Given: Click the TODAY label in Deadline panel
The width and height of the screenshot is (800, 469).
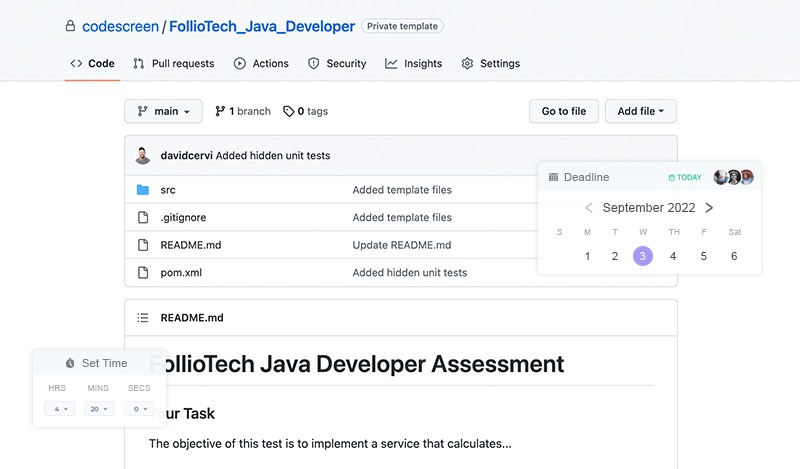Looking at the screenshot, I should pyautogui.click(x=685, y=177).
